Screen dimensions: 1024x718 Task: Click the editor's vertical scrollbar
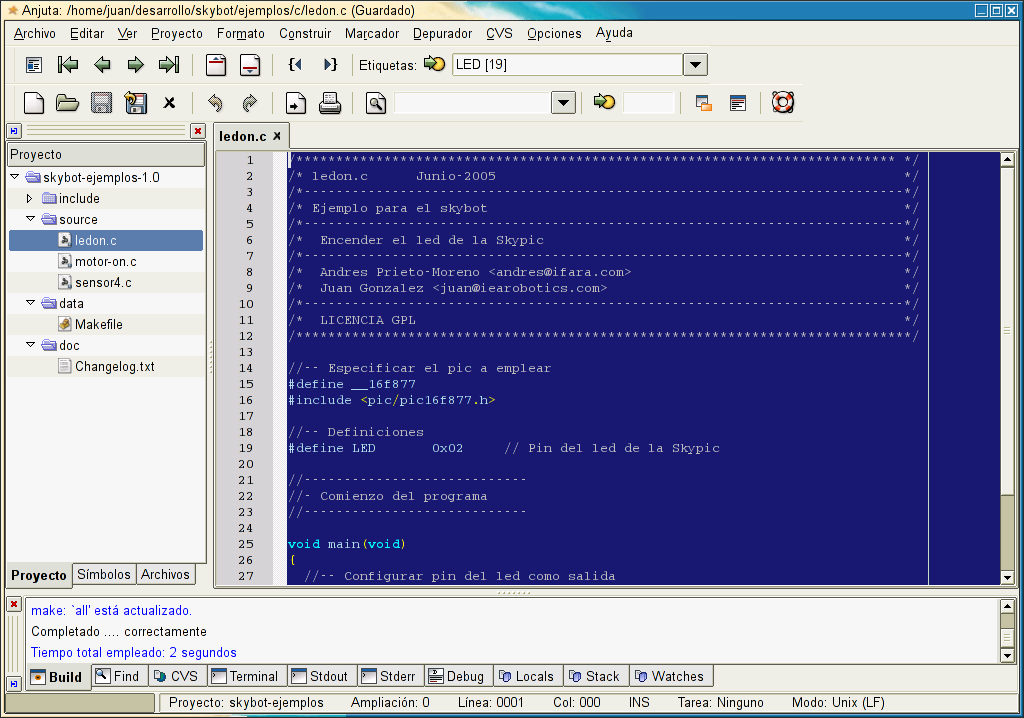[1007, 330]
